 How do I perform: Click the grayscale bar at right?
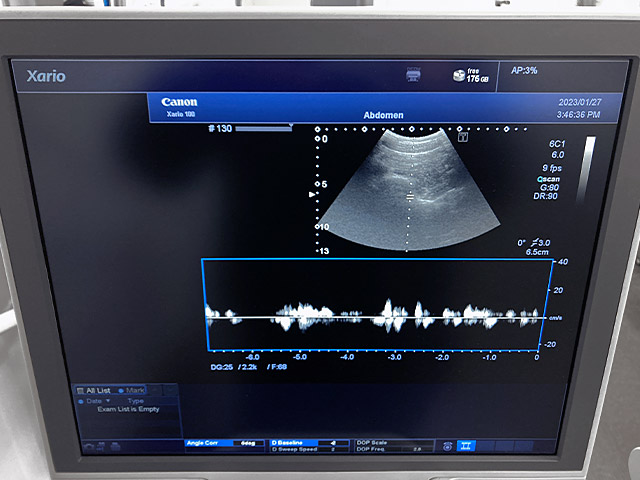tap(587, 169)
